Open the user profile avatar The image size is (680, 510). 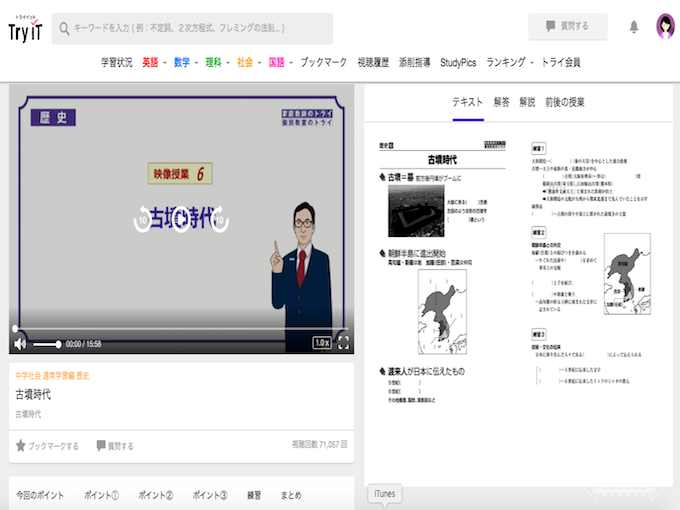coord(665,27)
